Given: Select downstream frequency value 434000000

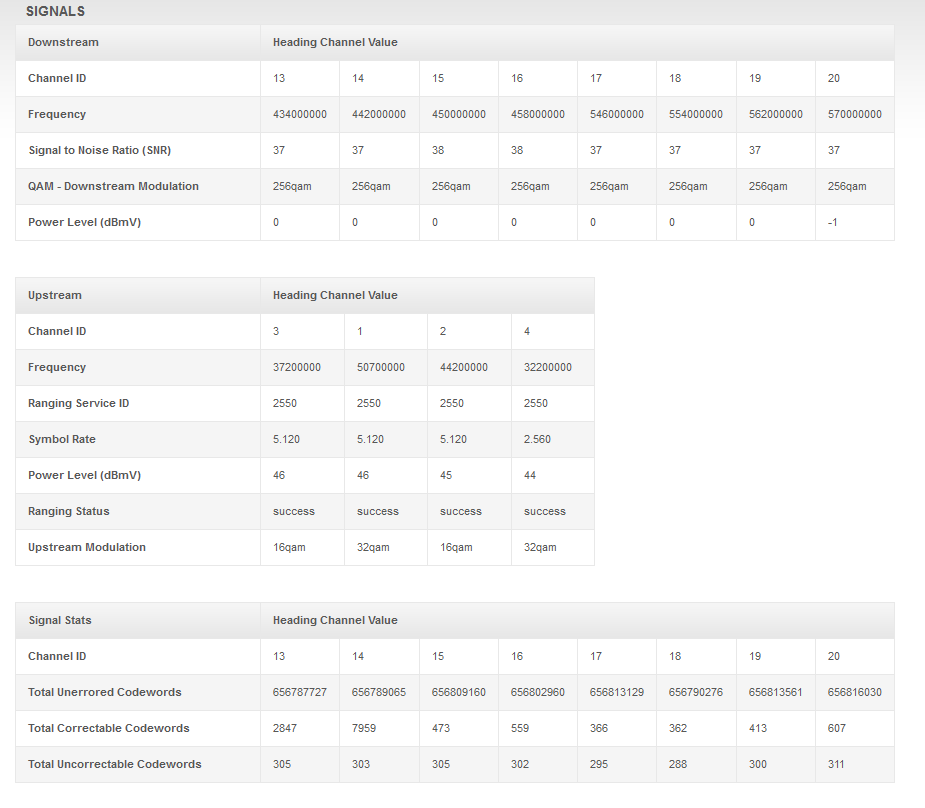Looking at the screenshot, I should 300,114.
